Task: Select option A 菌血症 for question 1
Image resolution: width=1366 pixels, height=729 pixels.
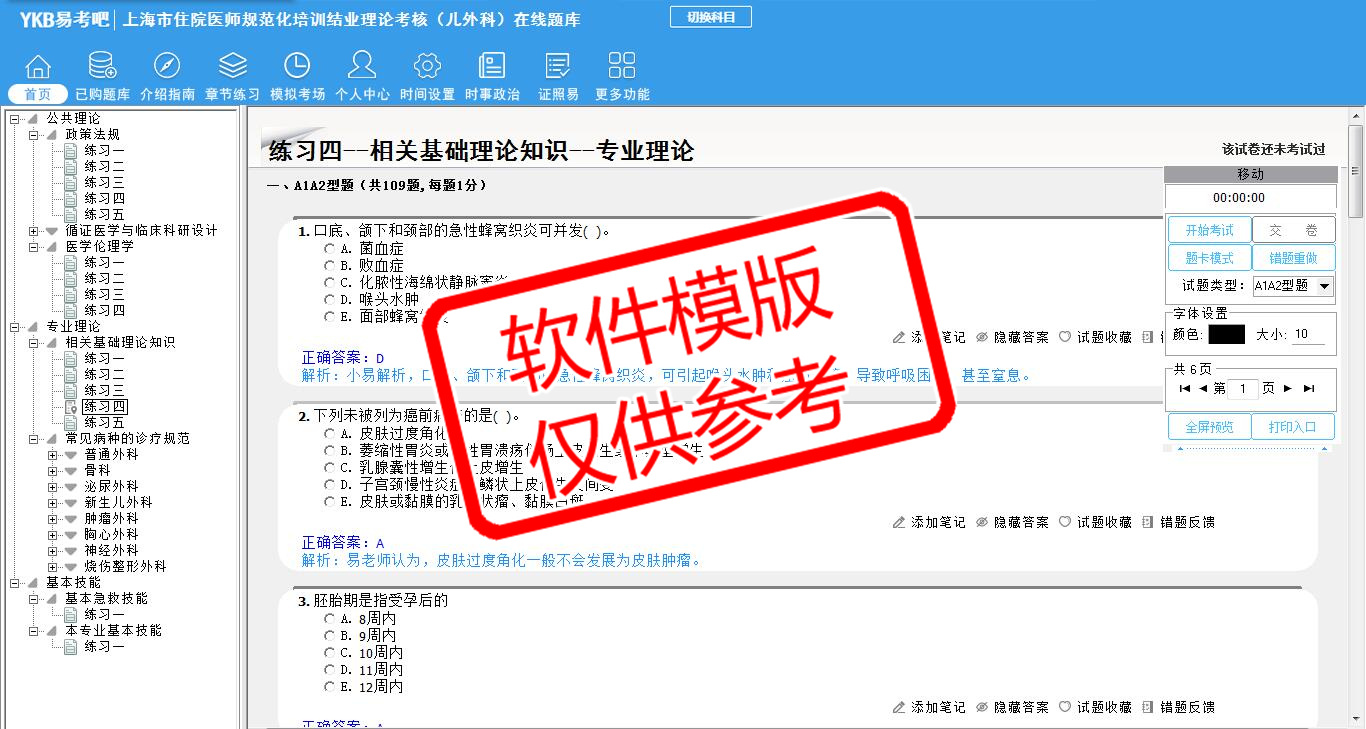Action: tap(329, 248)
